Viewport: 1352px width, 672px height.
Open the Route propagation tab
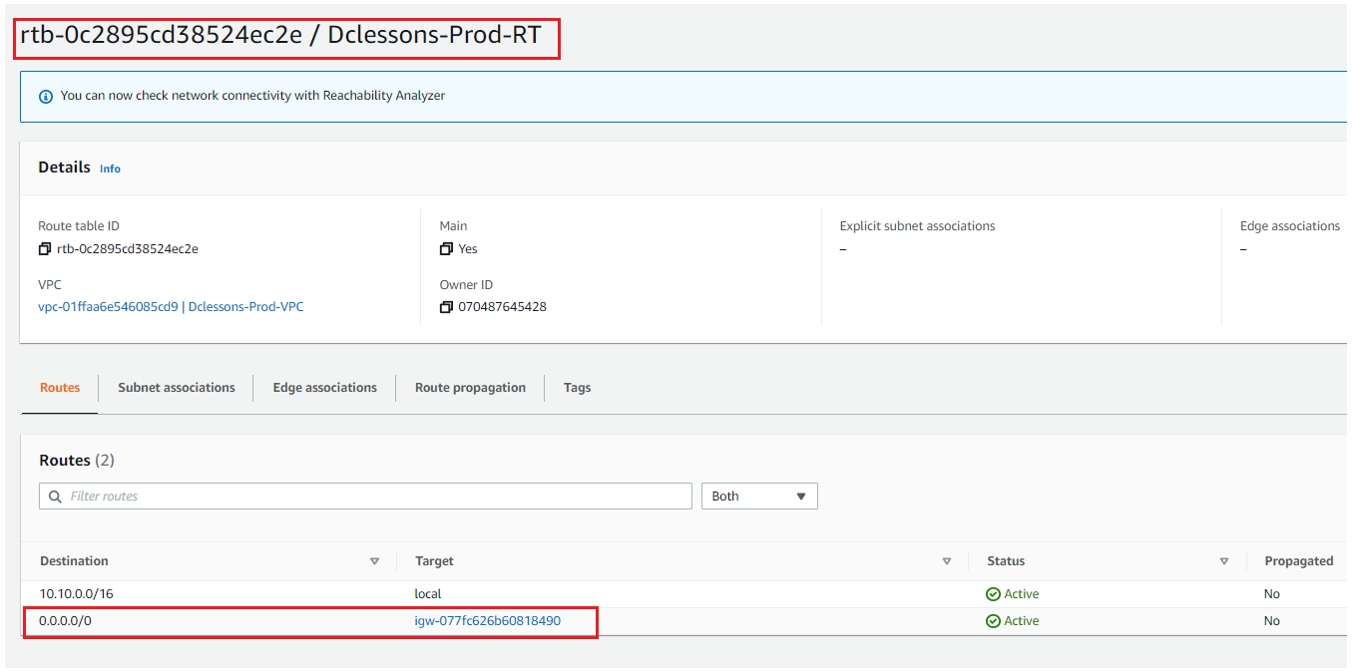click(470, 388)
